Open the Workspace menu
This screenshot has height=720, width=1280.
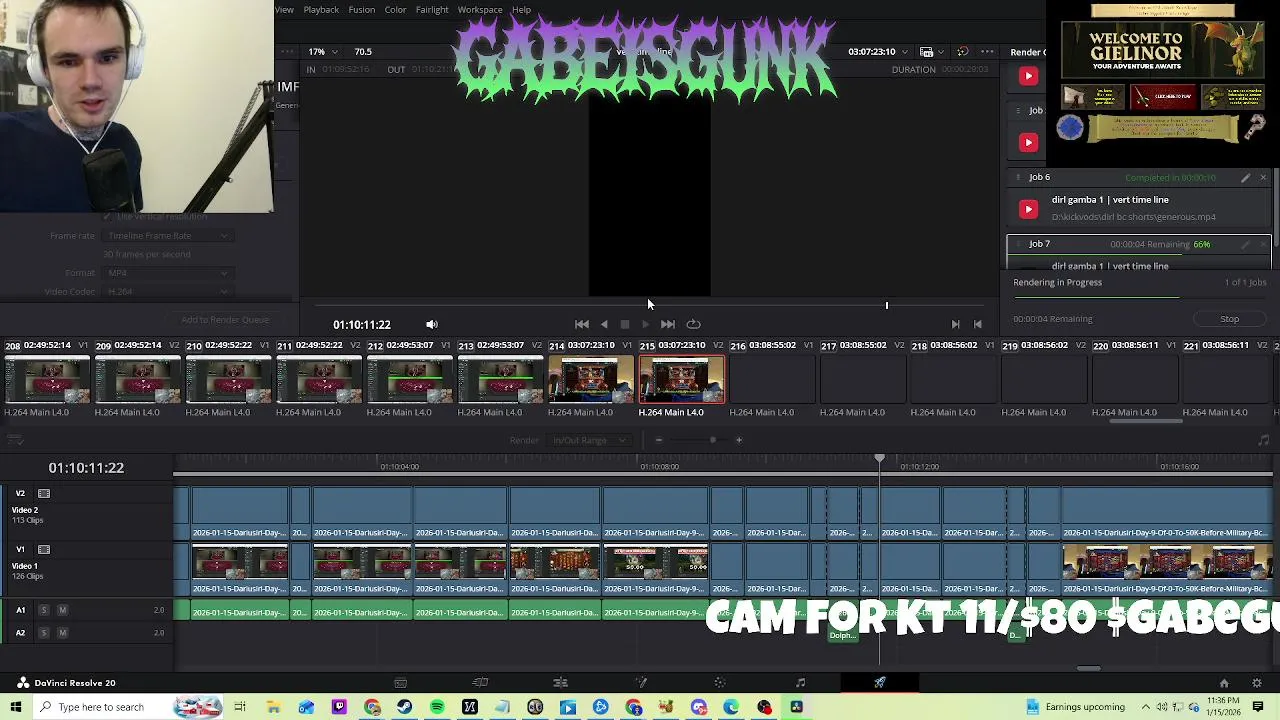click(x=480, y=10)
